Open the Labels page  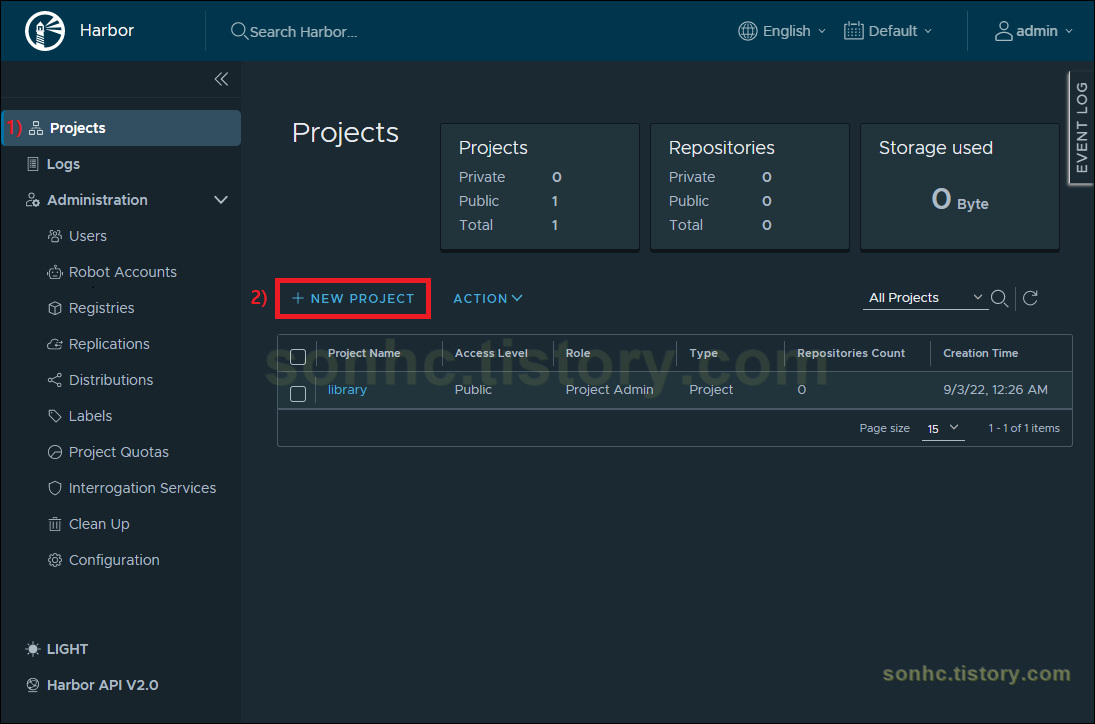point(90,416)
